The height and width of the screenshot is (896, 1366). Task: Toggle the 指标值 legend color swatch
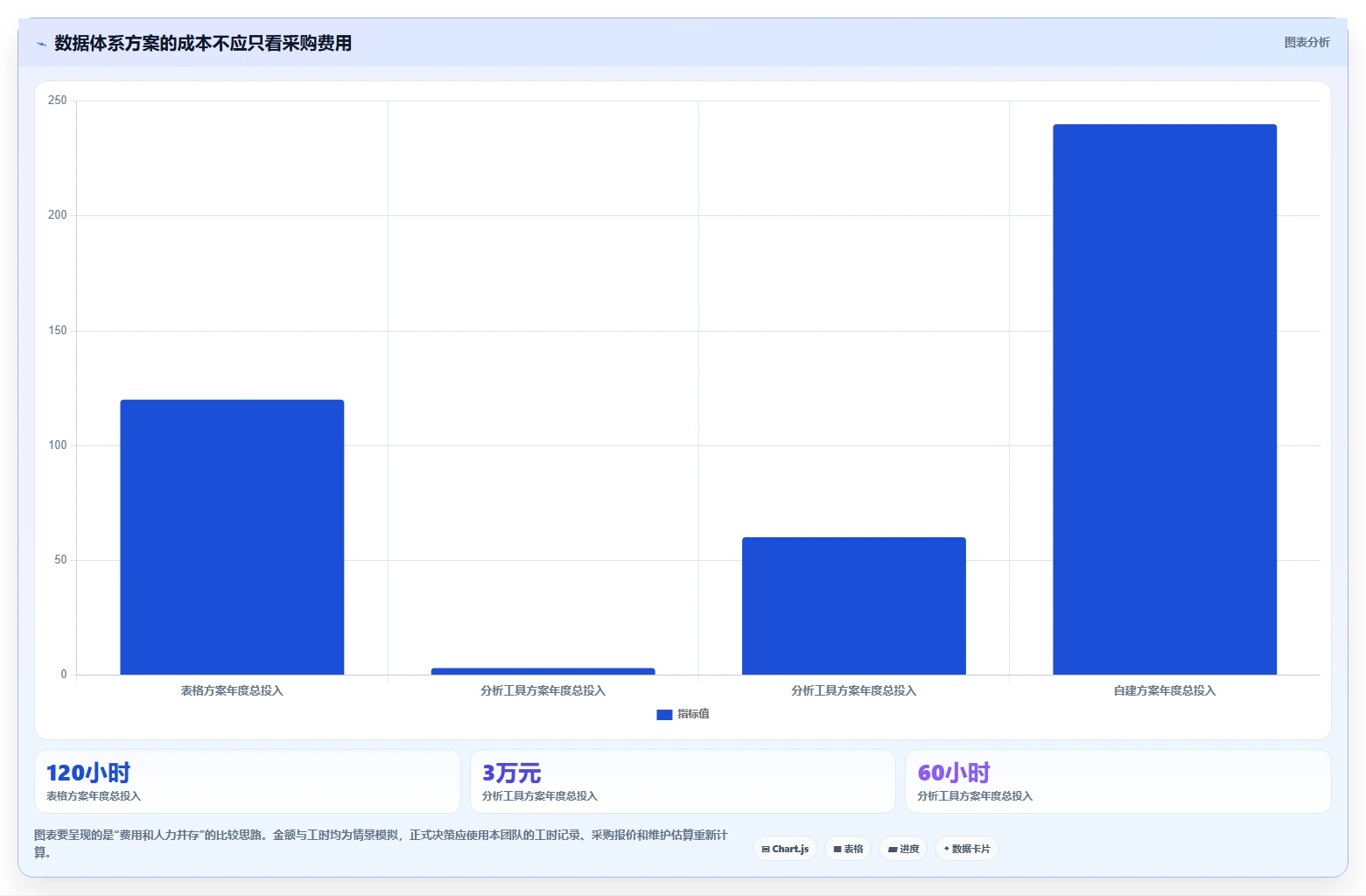point(664,715)
